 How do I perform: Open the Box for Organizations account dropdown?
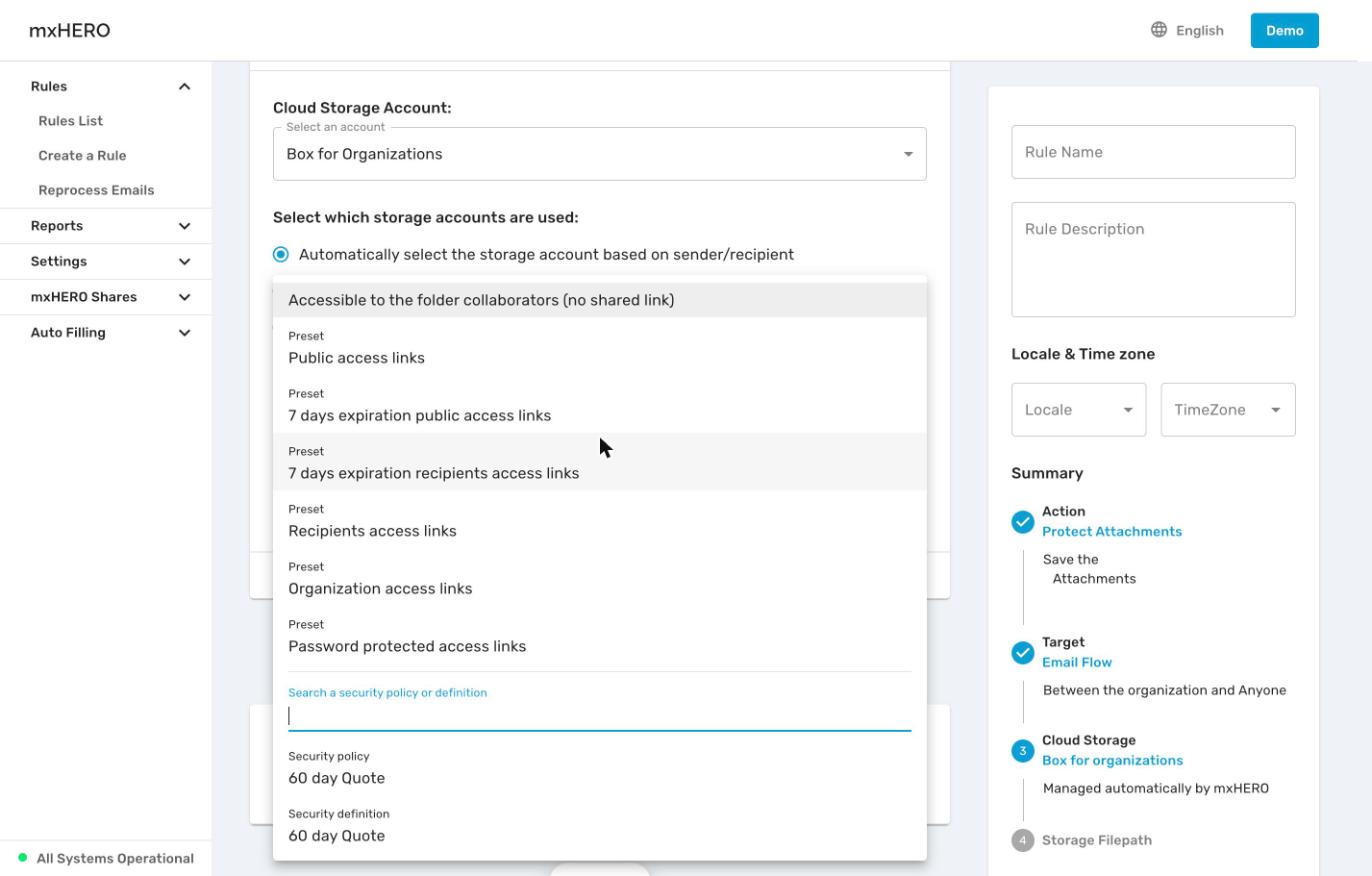(x=600, y=154)
